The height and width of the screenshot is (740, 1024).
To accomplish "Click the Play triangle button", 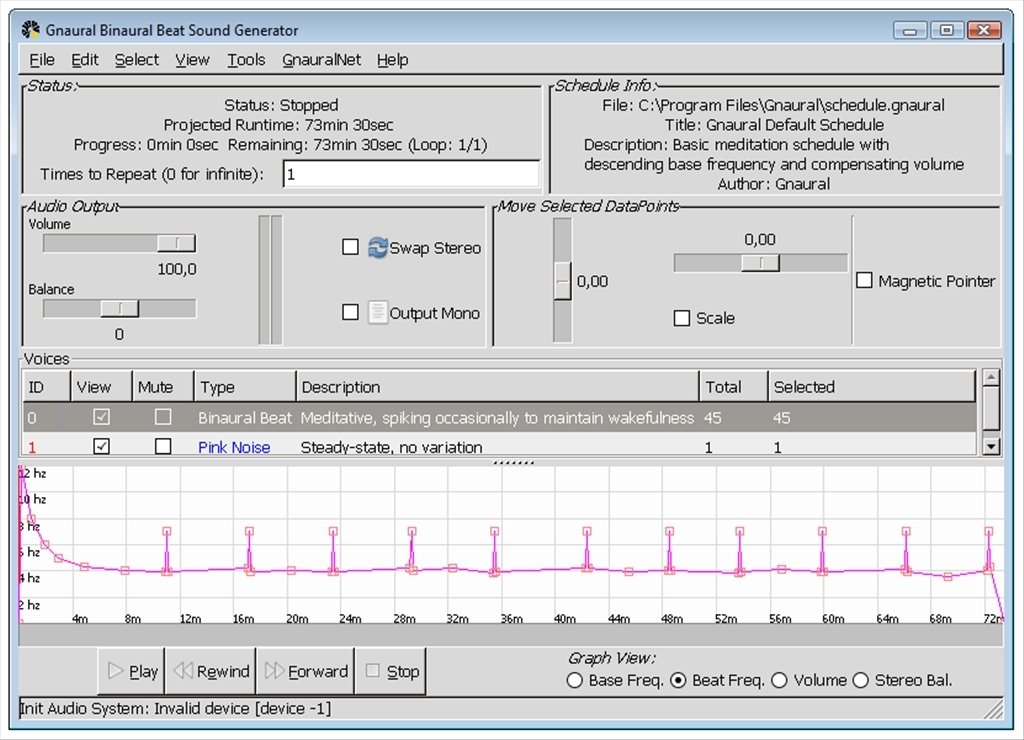I will pyautogui.click(x=133, y=671).
